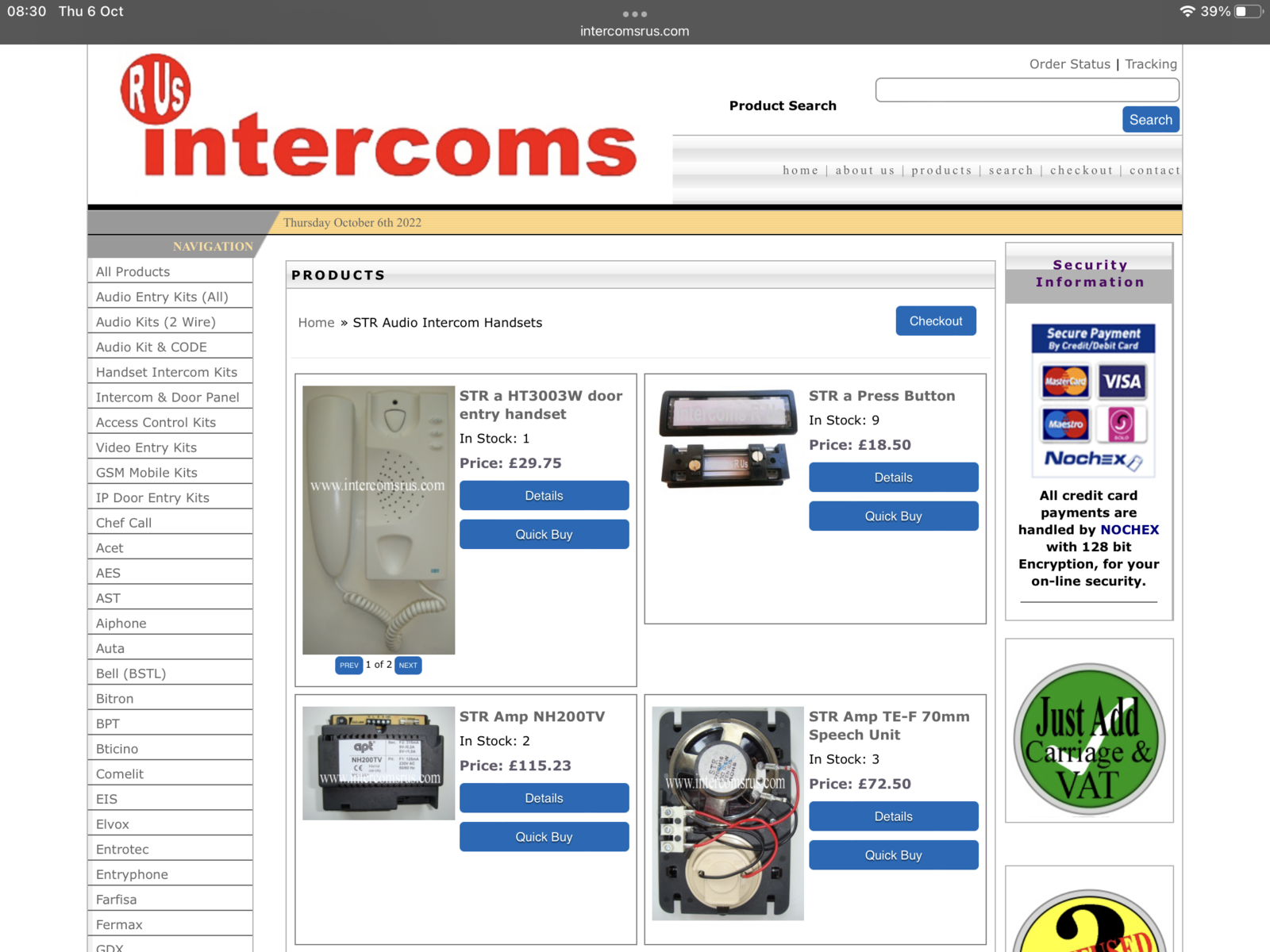Quick Buy the STR Press Button
Image resolution: width=1270 pixels, height=952 pixels.
coord(893,516)
